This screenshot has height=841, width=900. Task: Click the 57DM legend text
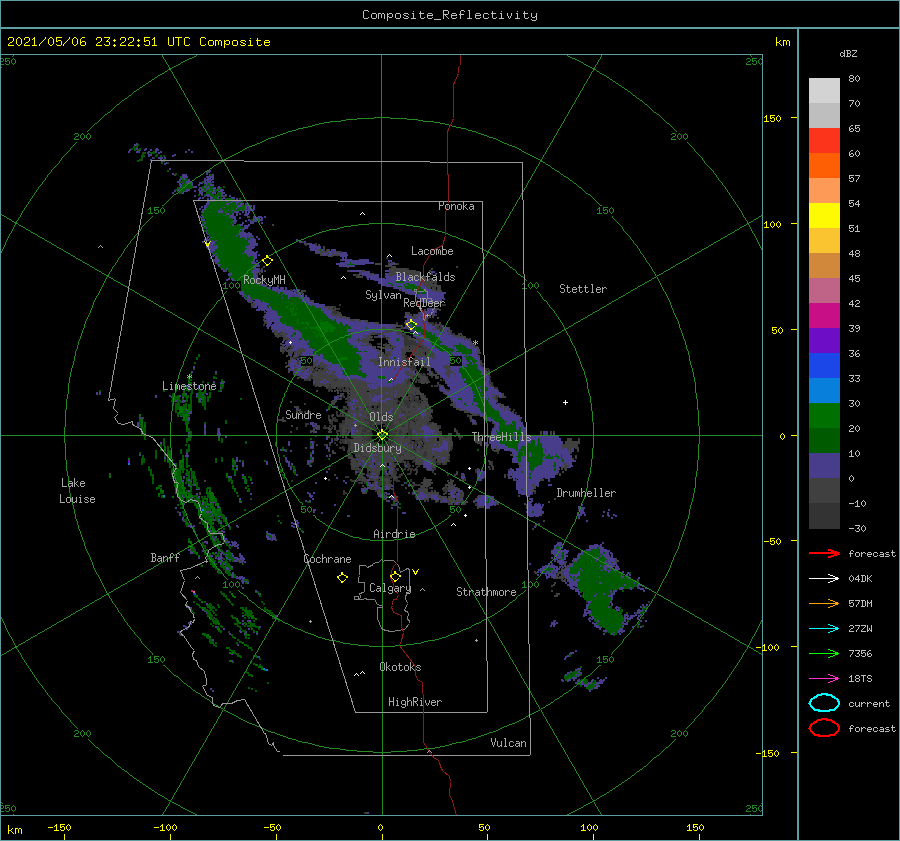tap(860, 603)
